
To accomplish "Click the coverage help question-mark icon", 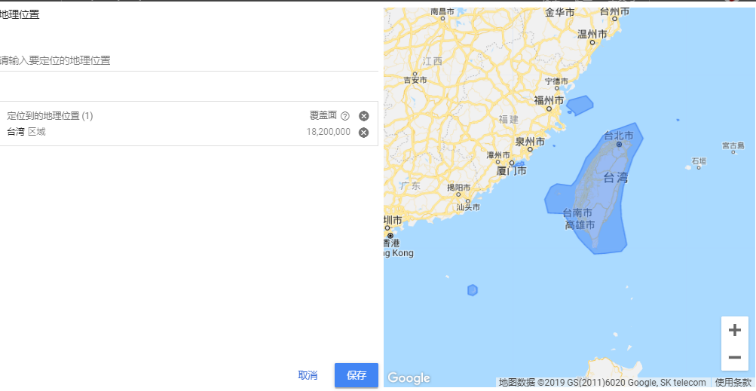I will pyautogui.click(x=345, y=116).
